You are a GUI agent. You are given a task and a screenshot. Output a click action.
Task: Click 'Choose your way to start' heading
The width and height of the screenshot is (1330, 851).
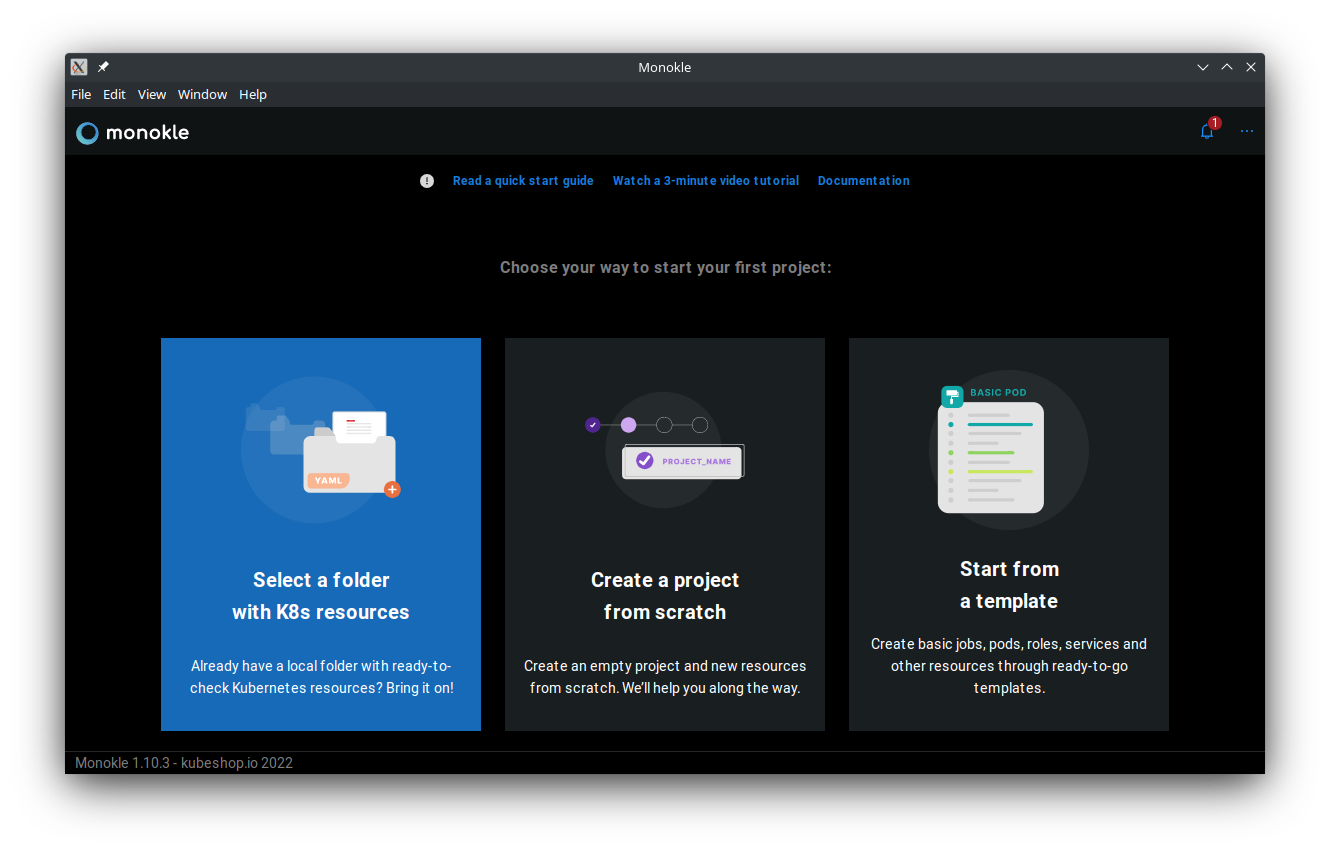pos(666,267)
